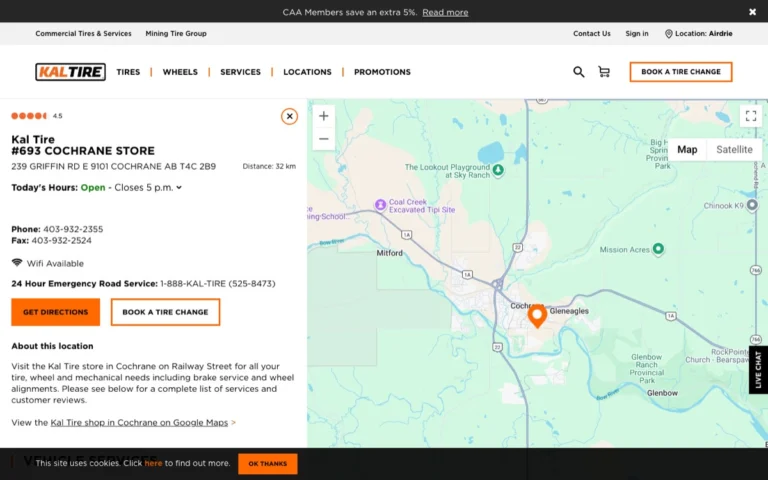Dismiss the CAA Members banner
The height and width of the screenshot is (480, 768).
tap(752, 12)
